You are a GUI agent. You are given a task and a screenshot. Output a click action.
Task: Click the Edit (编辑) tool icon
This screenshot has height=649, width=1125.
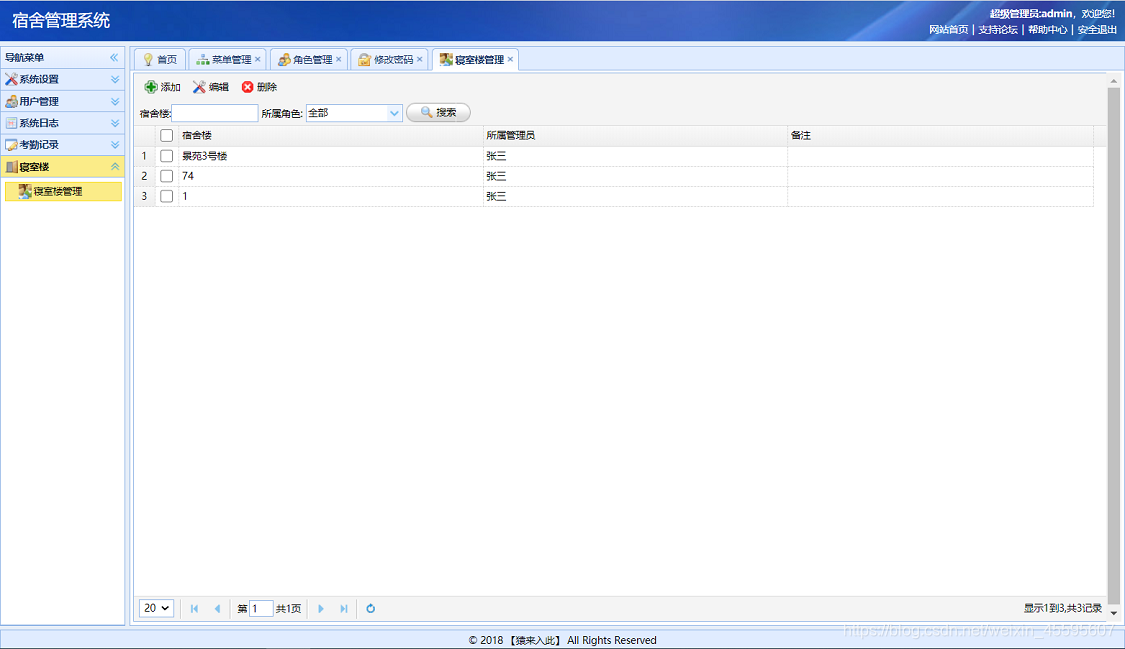coord(199,87)
